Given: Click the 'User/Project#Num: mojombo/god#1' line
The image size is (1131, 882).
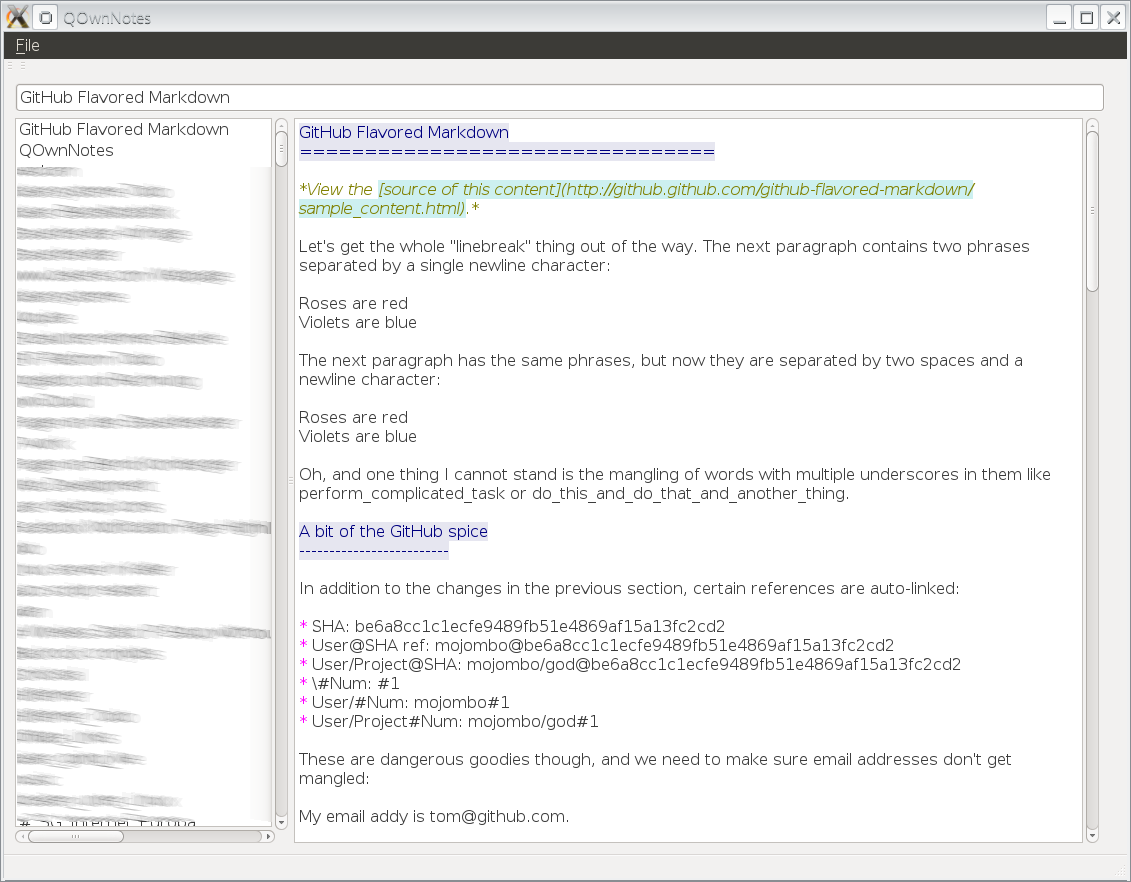Looking at the screenshot, I should (449, 721).
